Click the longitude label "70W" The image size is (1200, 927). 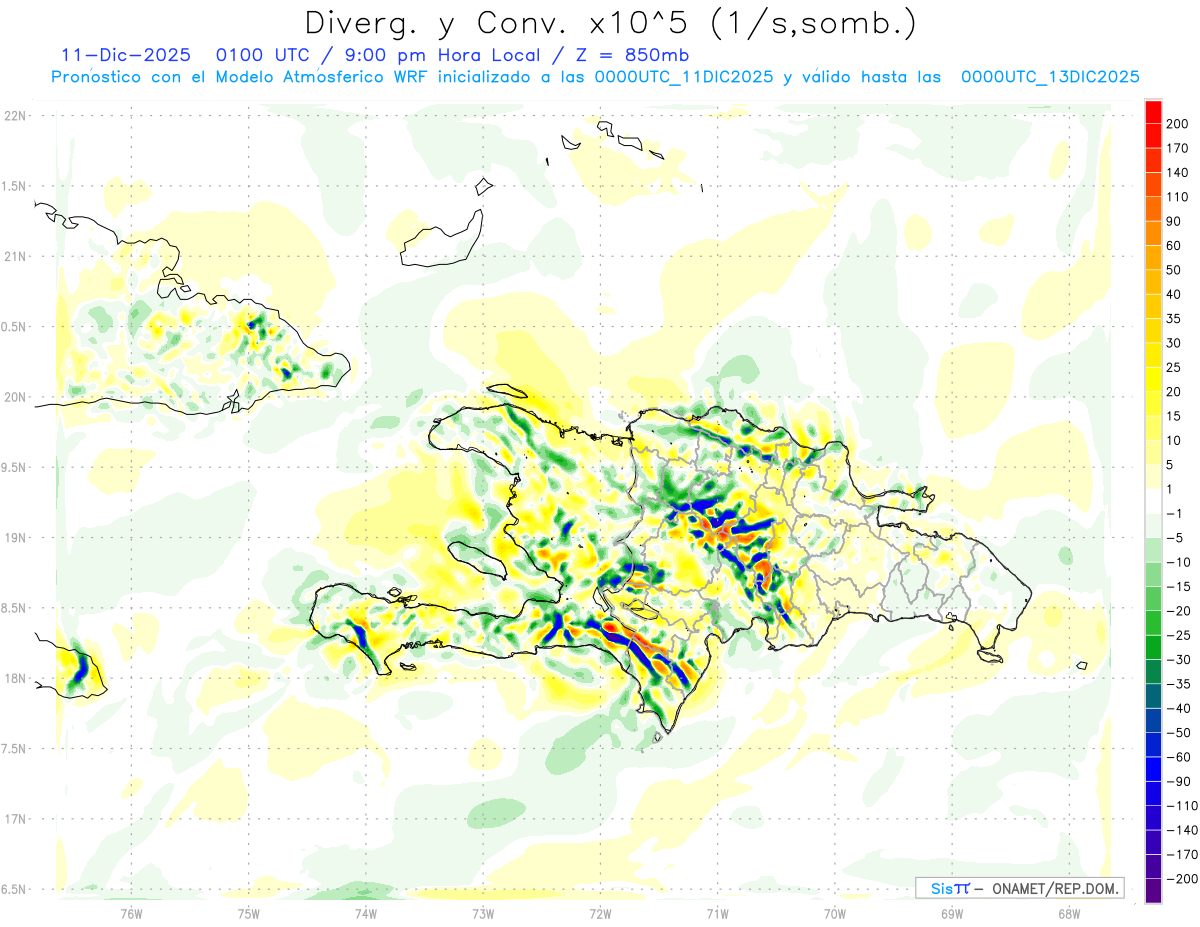tap(834, 912)
